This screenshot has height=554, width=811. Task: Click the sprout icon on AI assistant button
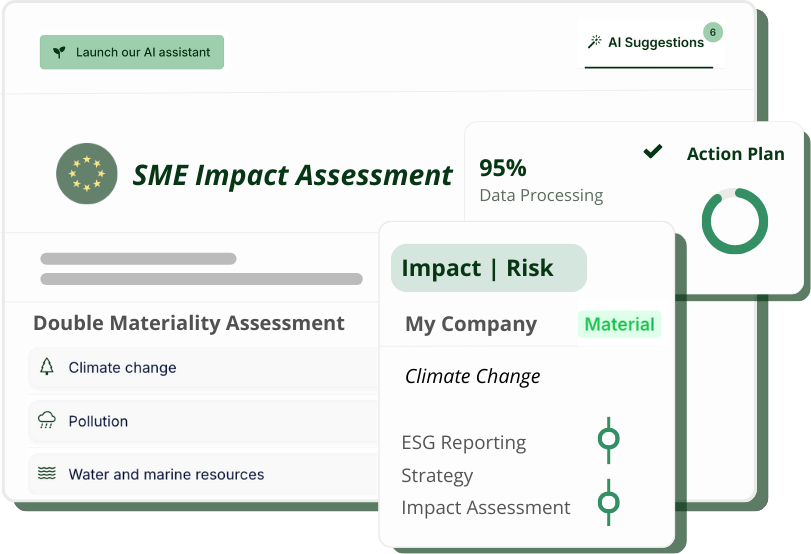click(x=59, y=52)
